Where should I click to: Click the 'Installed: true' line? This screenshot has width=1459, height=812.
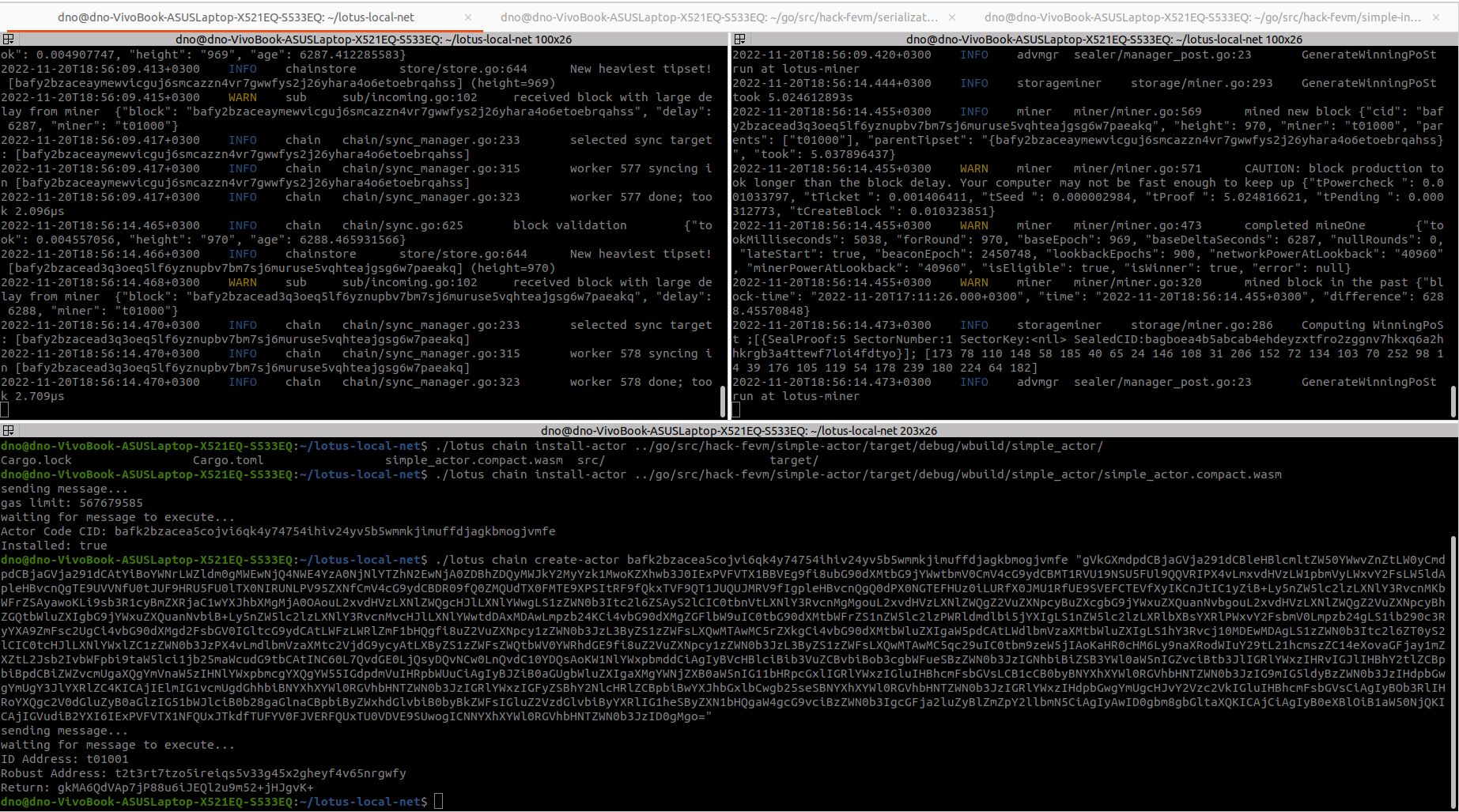tap(54, 546)
